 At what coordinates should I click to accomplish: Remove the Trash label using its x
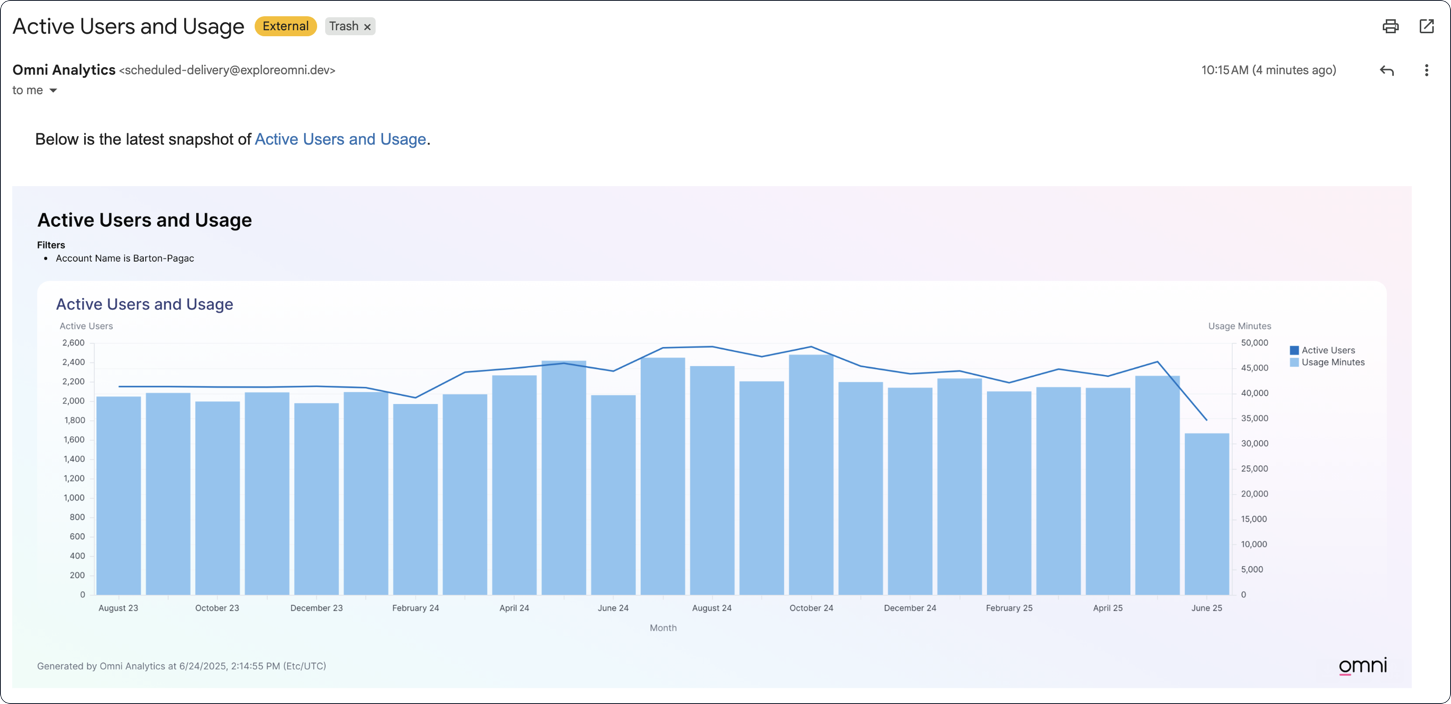[x=367, y=27]
